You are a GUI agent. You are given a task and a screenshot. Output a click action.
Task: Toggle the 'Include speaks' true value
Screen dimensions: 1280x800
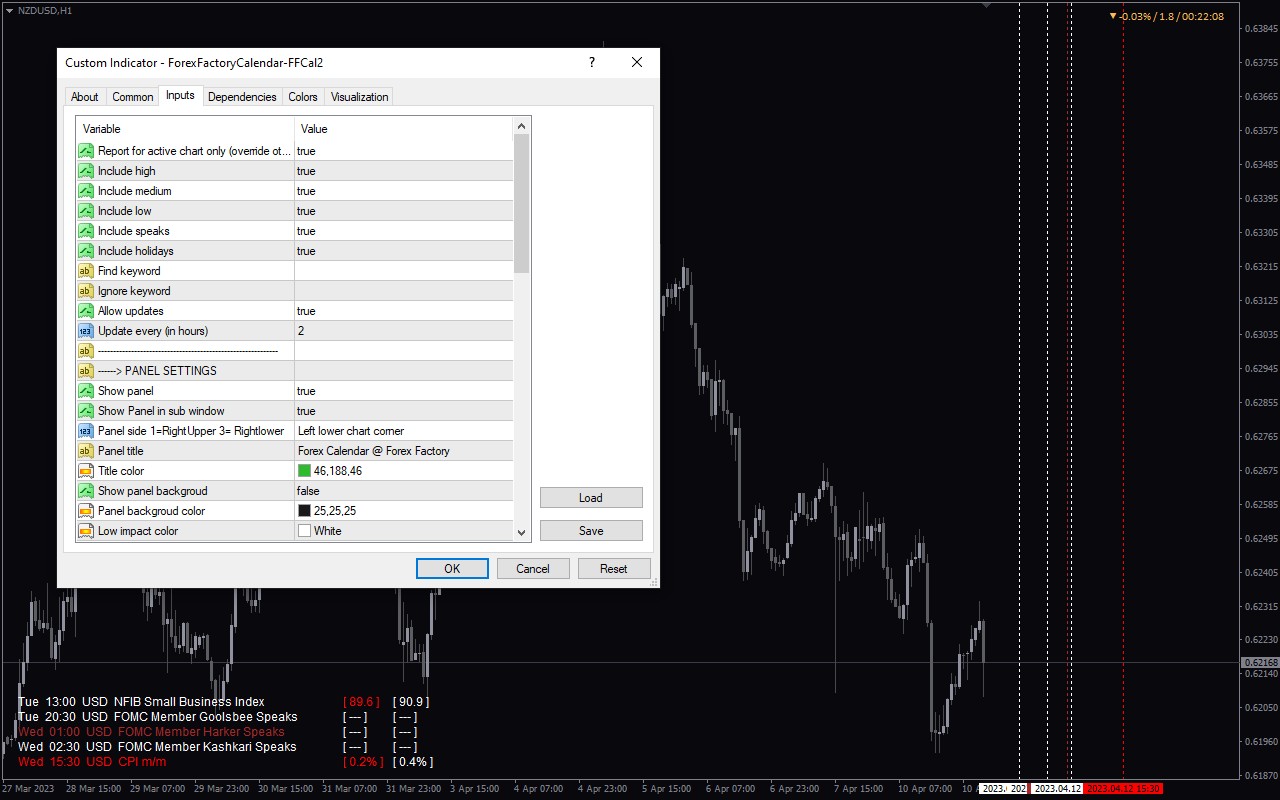[404, 231]
